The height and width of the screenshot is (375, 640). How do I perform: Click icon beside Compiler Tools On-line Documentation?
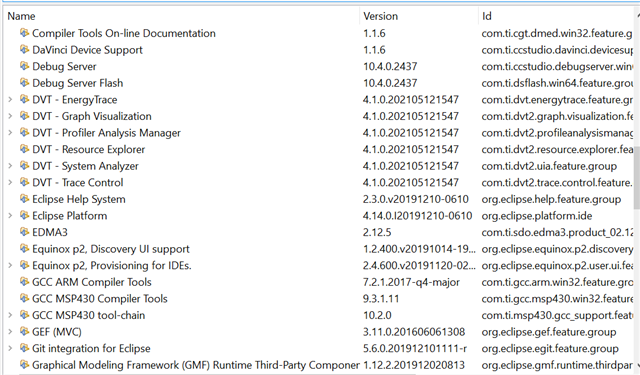click(24, 33)
